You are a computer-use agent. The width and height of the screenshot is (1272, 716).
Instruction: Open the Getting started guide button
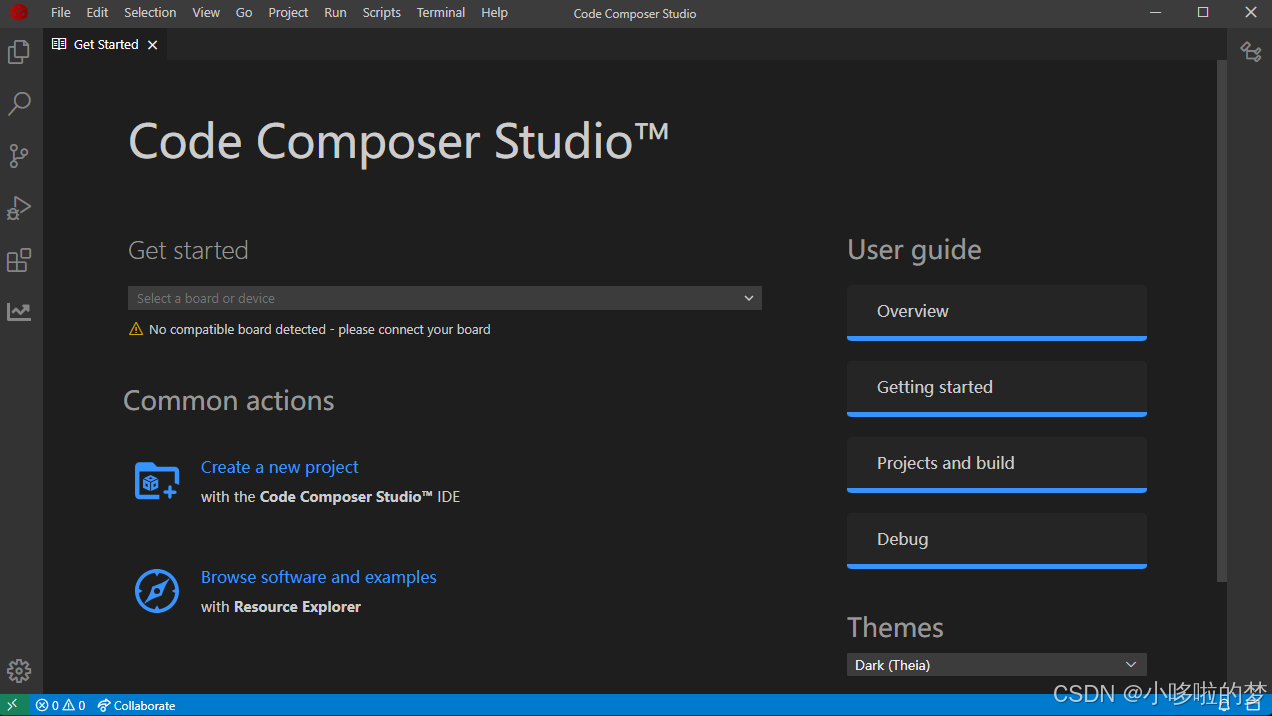click(997, 388)
